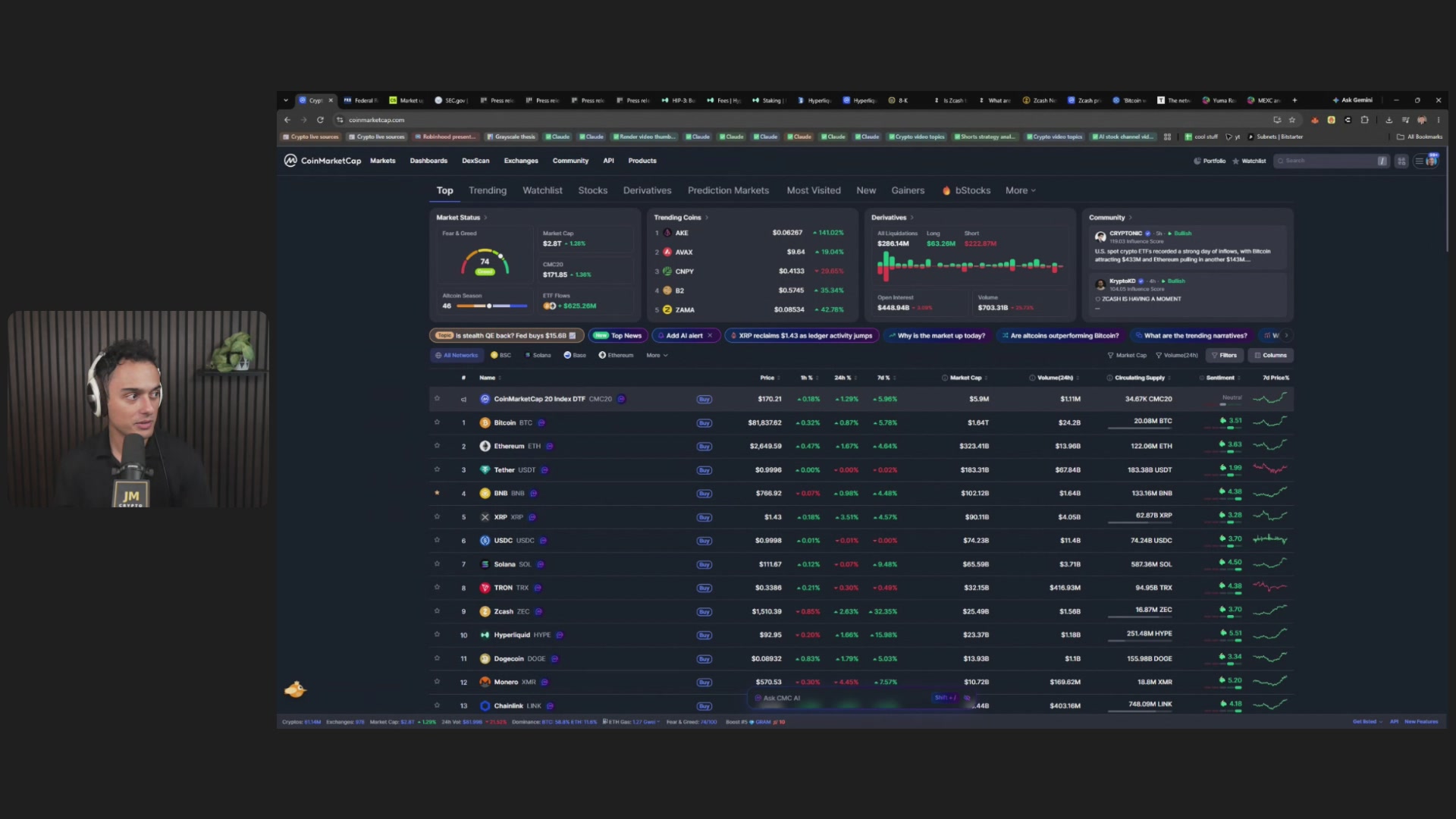
Task: Expand the Trending Coins section arrow
Action: (707, 218)
